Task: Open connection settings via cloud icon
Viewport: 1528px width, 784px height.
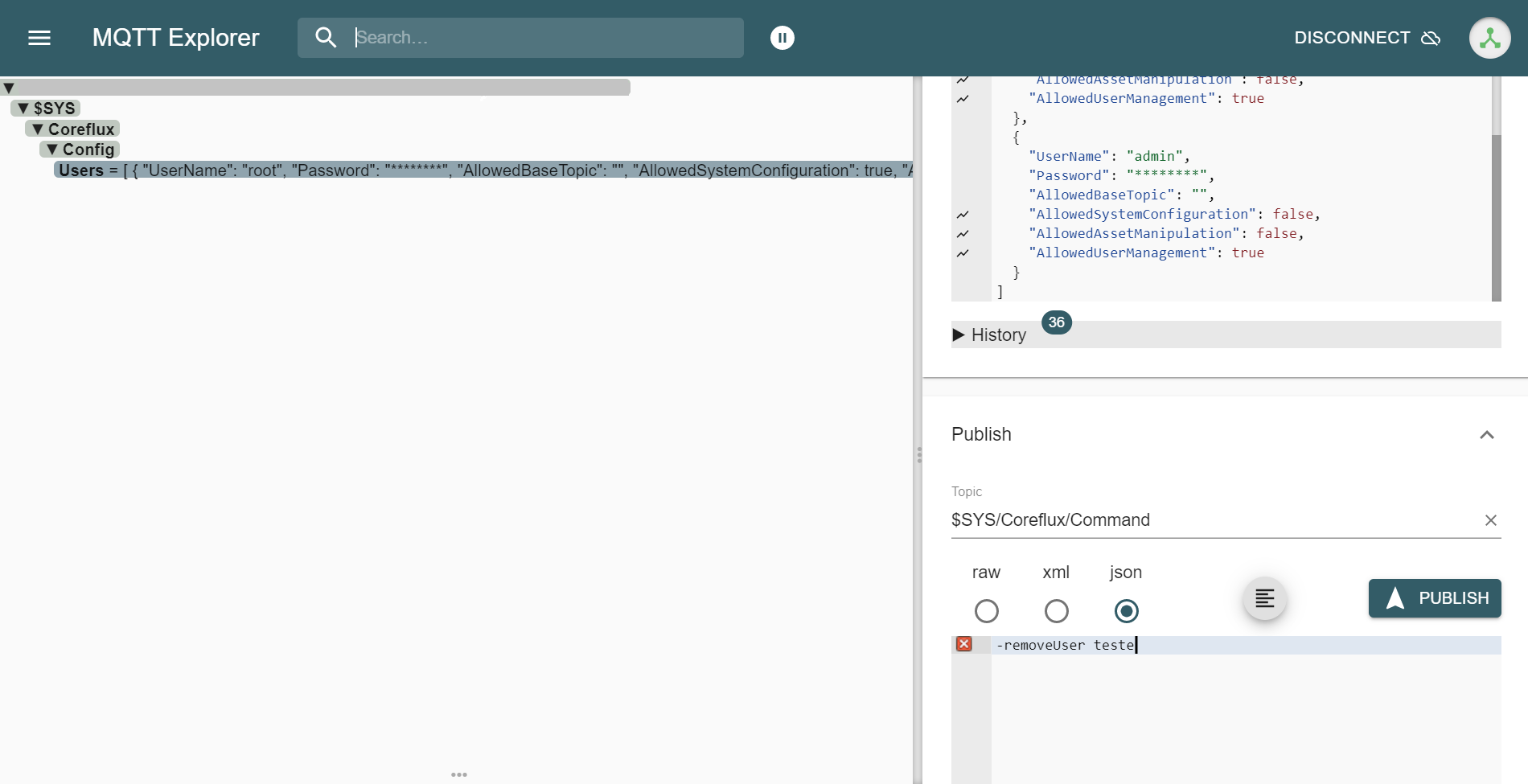Action: 1431,39
